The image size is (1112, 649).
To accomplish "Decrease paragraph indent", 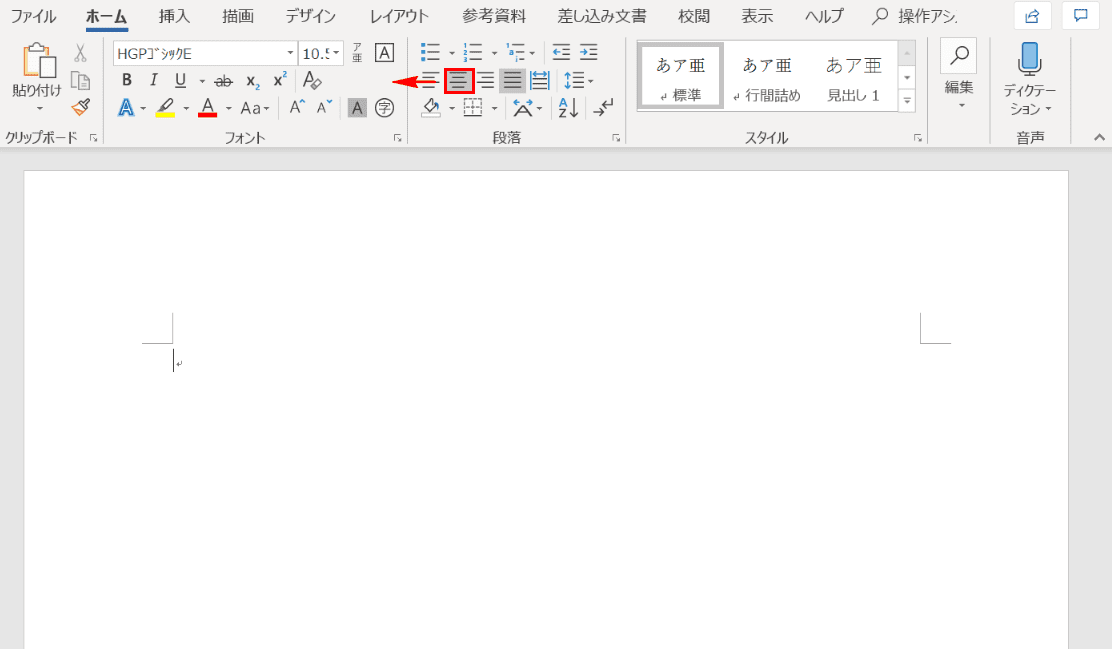I will coord(561,52).
